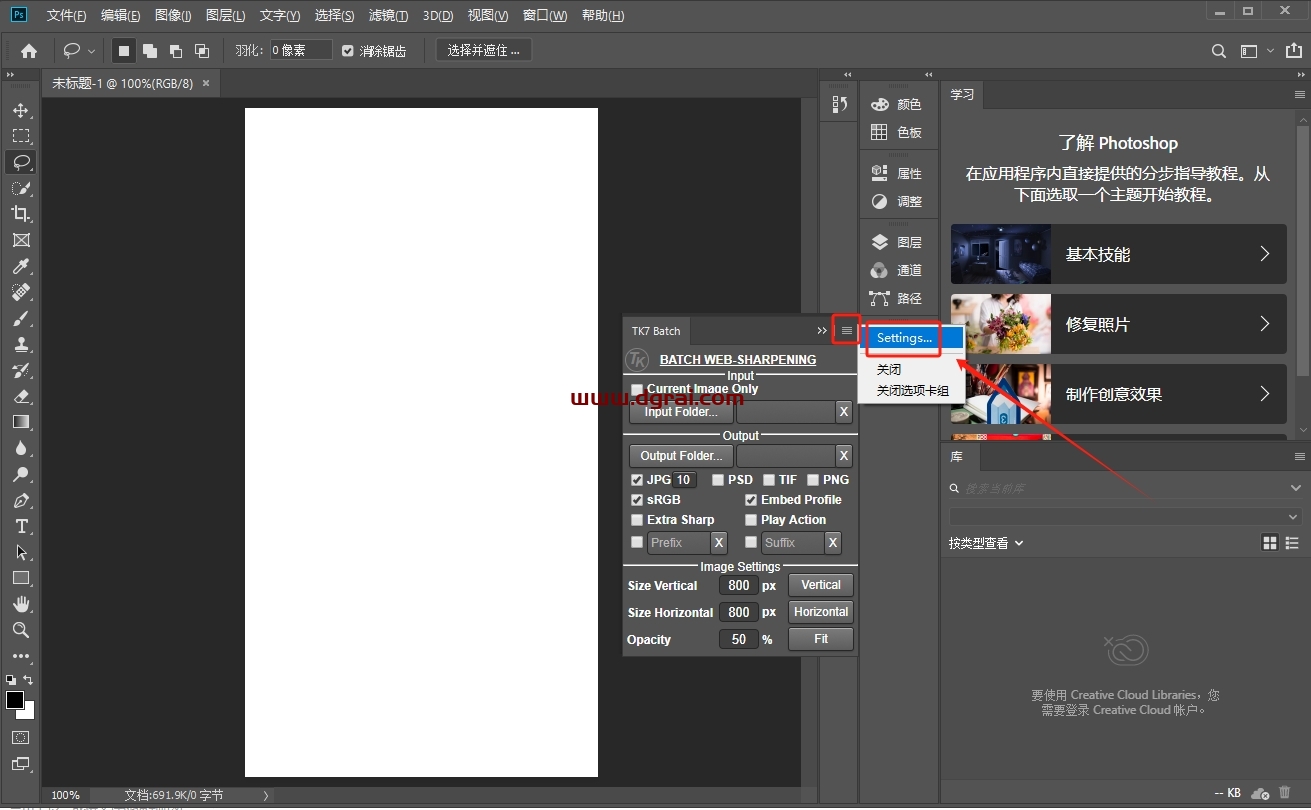Open the search icon in options bar
The height and width of the screenshot is (810, 1311).
[1219, 51]
